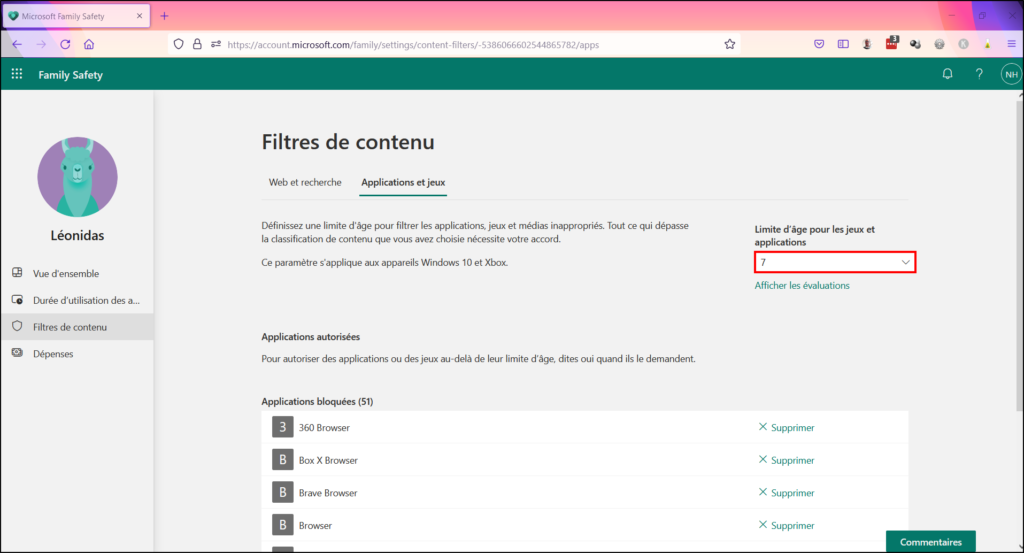
Task: Save page to Pocket
Action: tap(819, 44)
